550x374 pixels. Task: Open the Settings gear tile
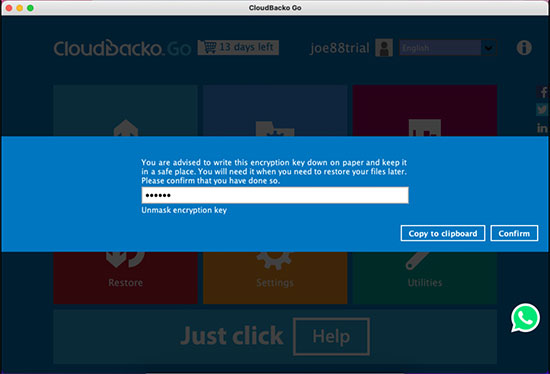(x=275, y=278)
